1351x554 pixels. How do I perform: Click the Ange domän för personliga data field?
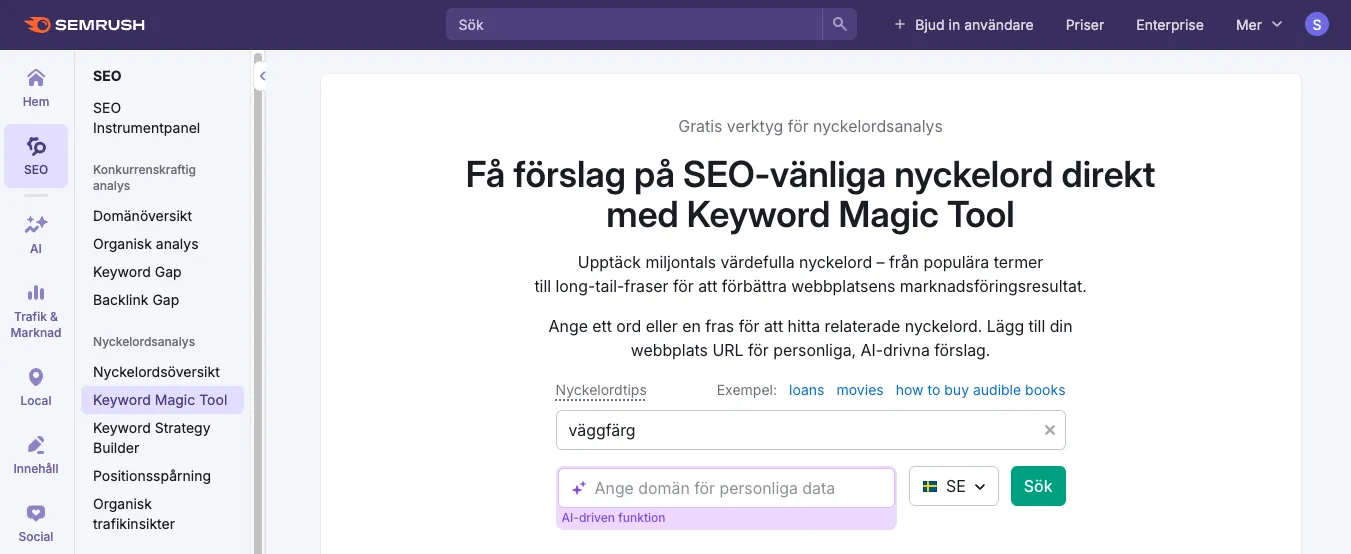coord(726,488)
